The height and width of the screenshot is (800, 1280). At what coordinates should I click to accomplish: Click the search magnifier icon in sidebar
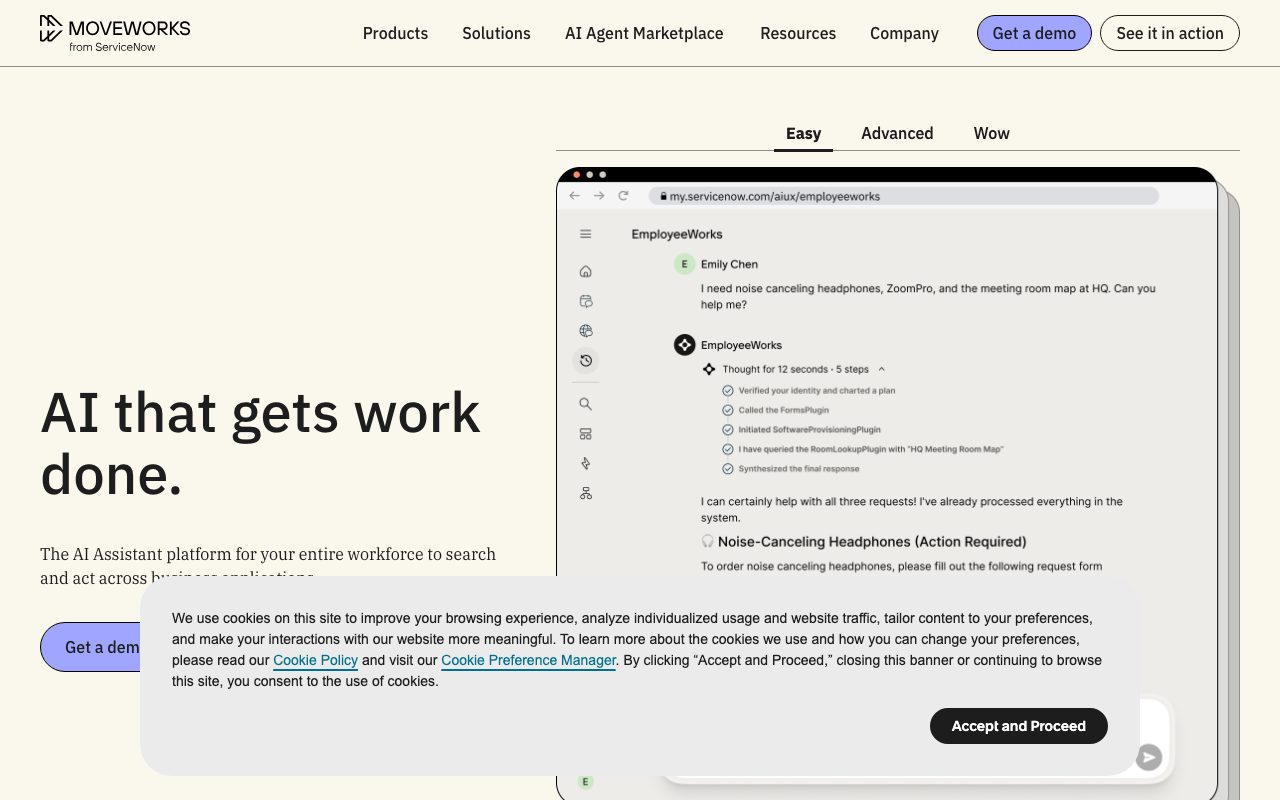(586, 404)
